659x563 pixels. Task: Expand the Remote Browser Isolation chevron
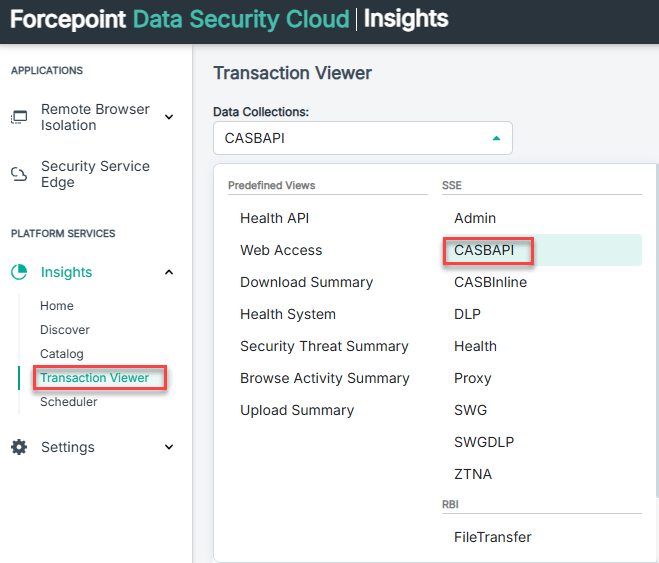tap(168, 118)
